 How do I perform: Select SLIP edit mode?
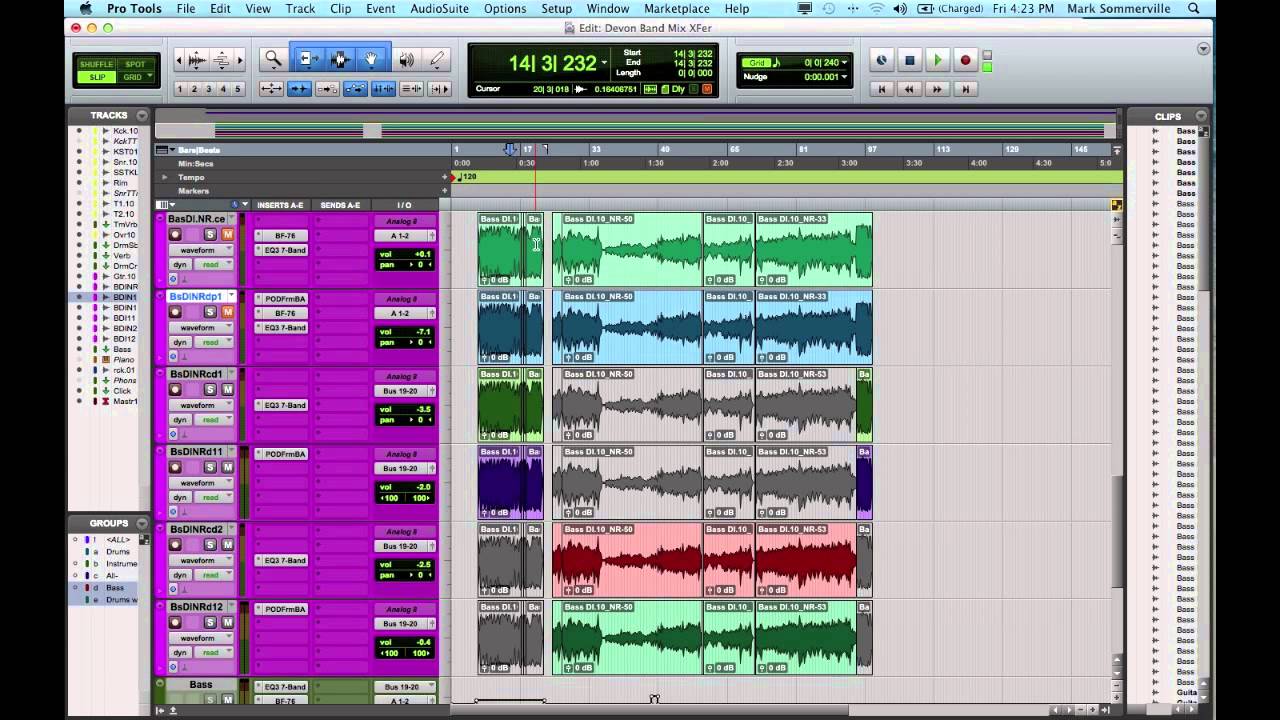[x=97, y=77]
